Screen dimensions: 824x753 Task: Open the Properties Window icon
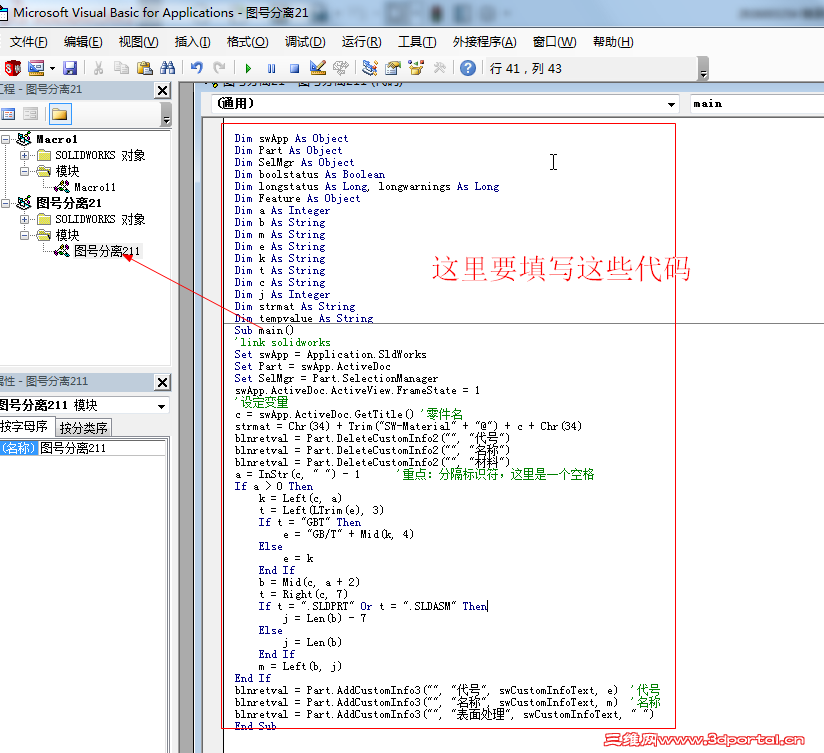393,68
